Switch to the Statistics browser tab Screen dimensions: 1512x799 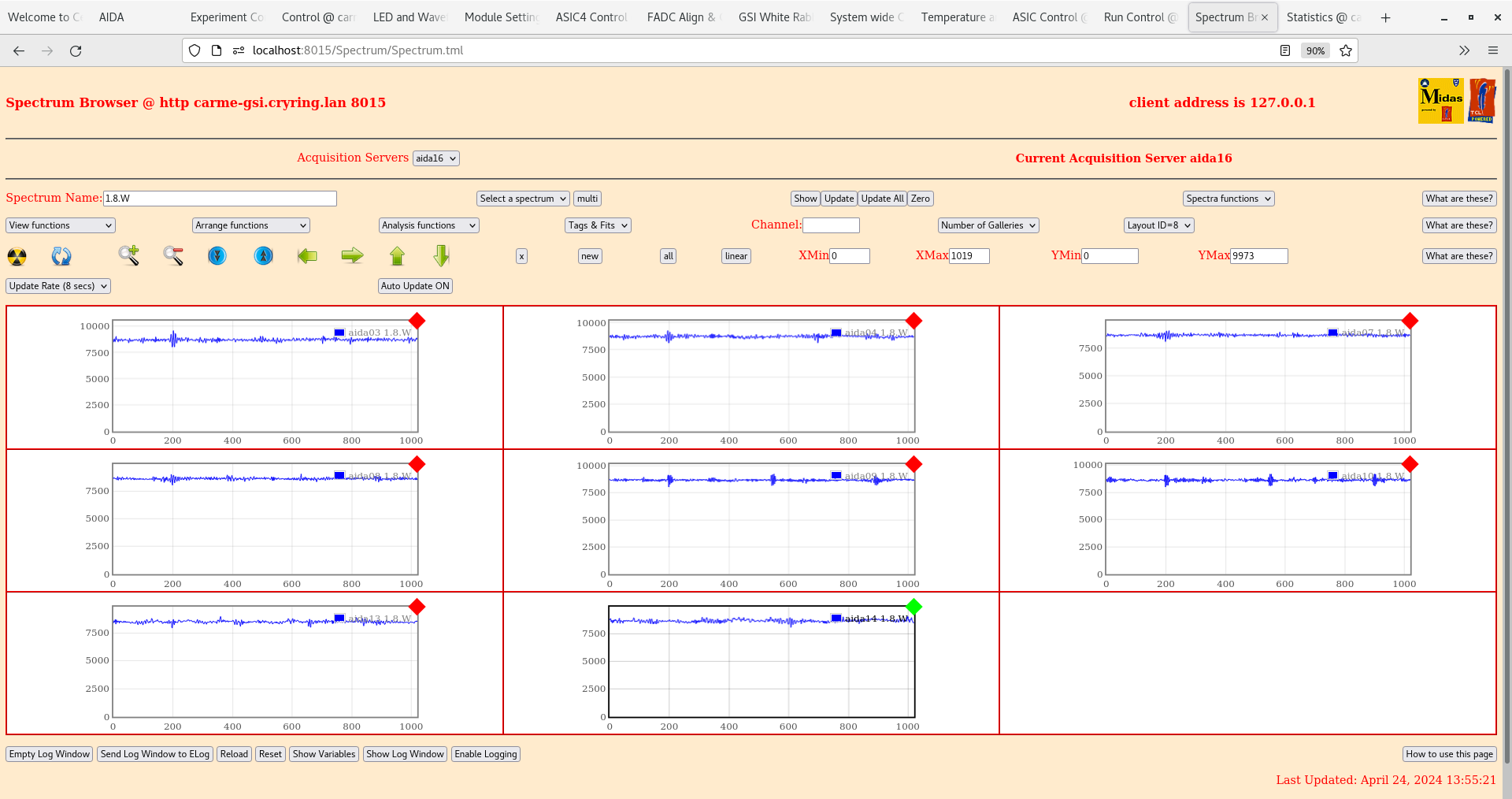pos(1323,17)
